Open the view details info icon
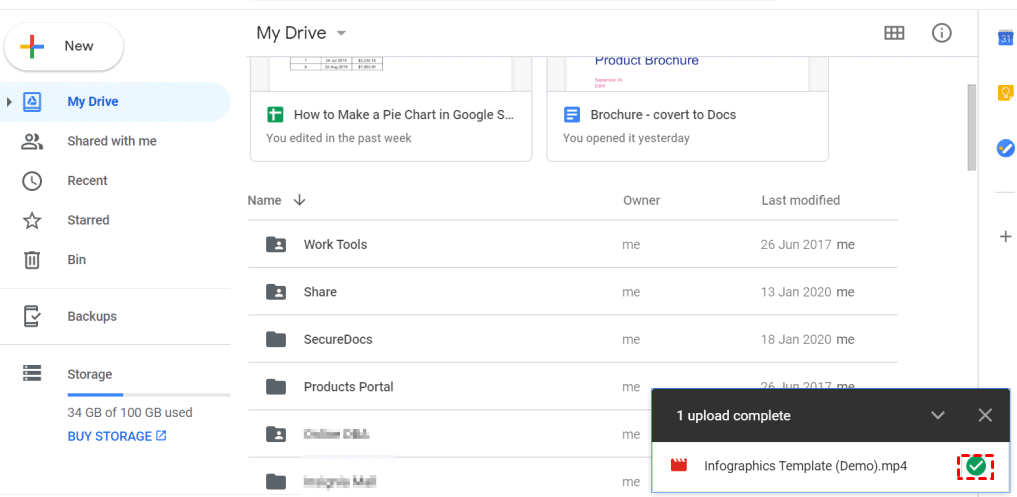This screenshot has width=1017, height=497. (941, 33)
